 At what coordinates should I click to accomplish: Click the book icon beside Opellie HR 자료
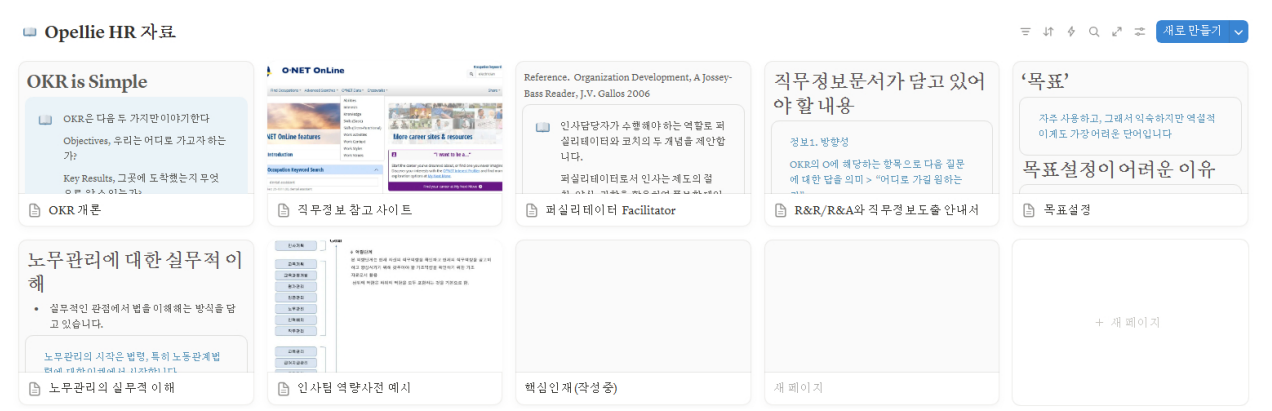[x=29, y=32]
